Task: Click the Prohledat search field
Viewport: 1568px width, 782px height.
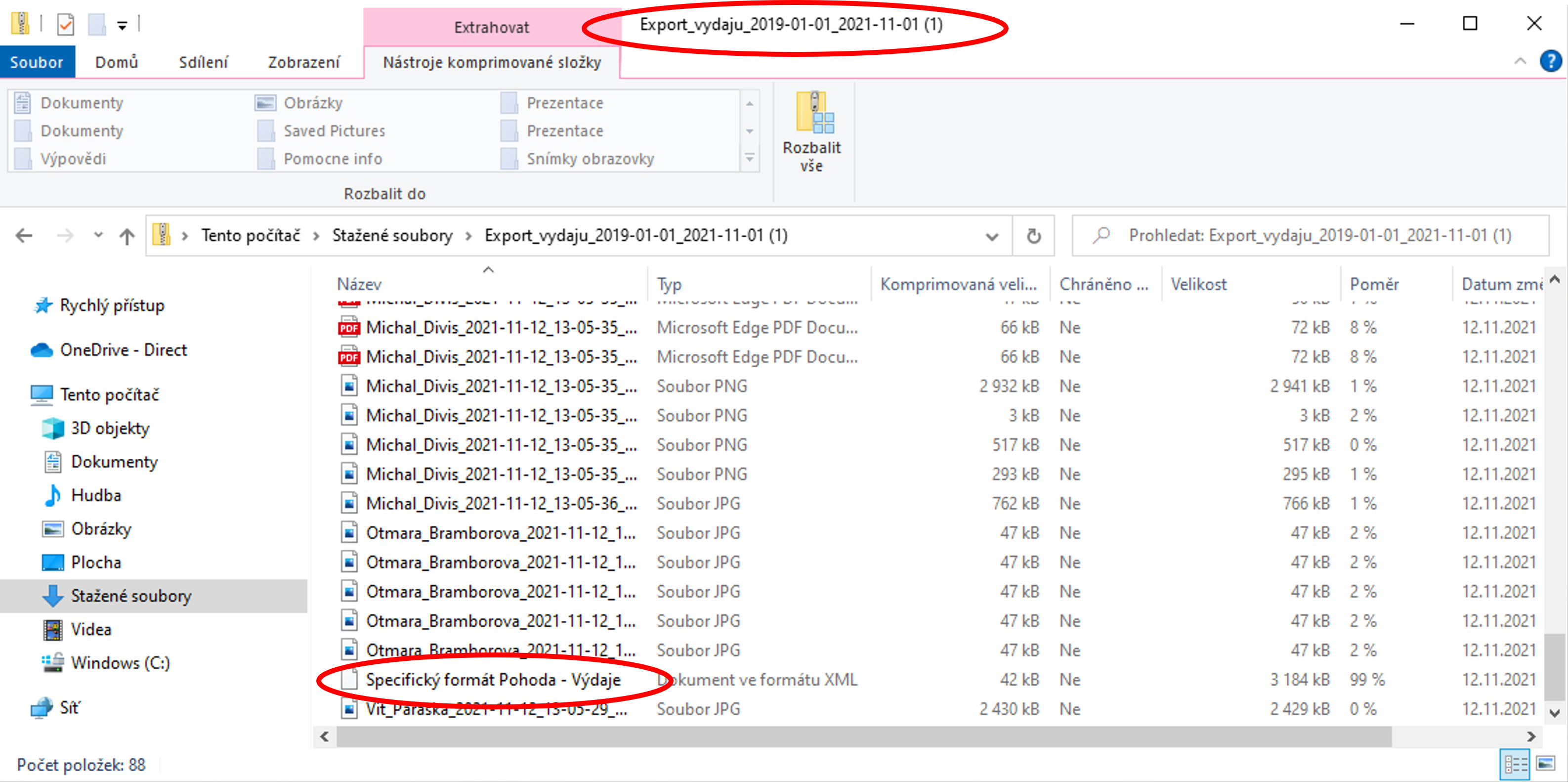Action: 1310,236
